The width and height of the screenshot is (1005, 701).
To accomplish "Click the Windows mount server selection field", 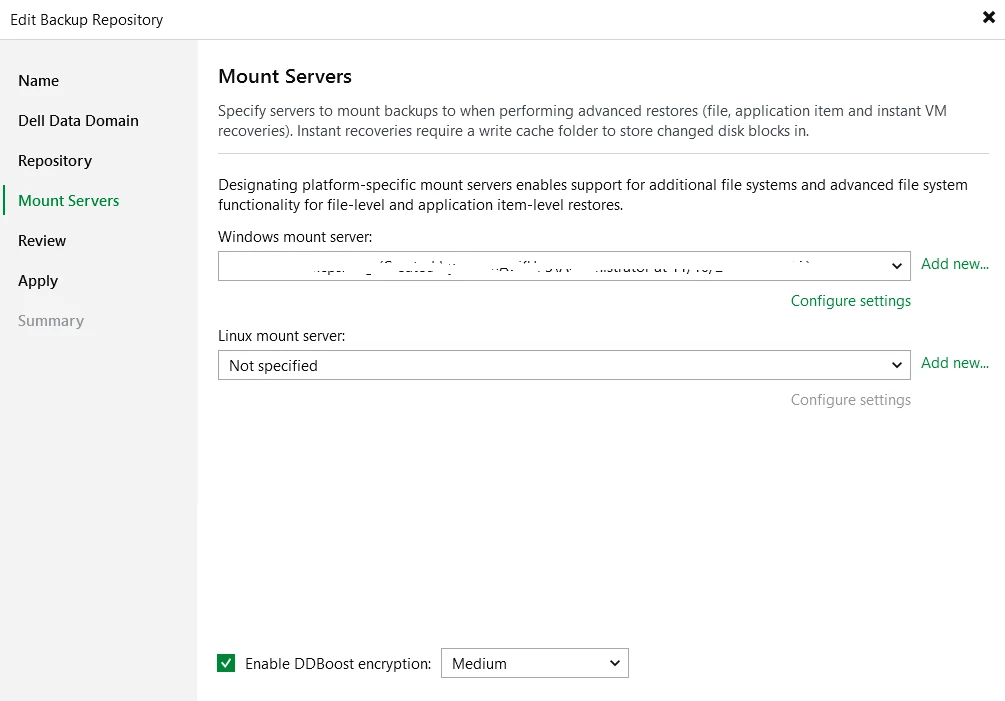I will tap(550, 266).
